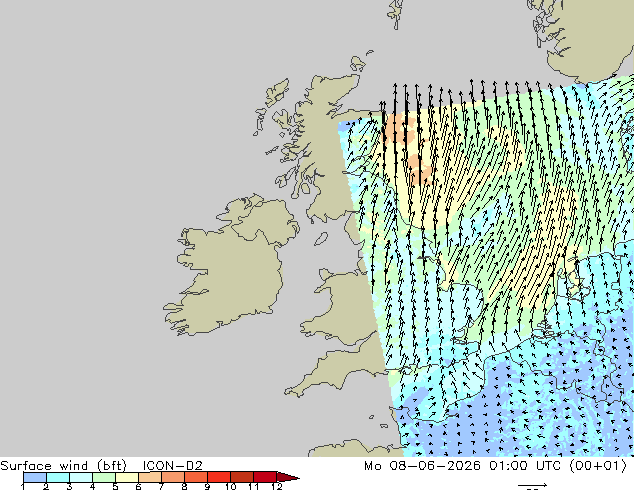Click the pale cyan Beaufort 3–4 legend swatch
The width and height of the screenshot is (634, 490).
tap(81, 477)
